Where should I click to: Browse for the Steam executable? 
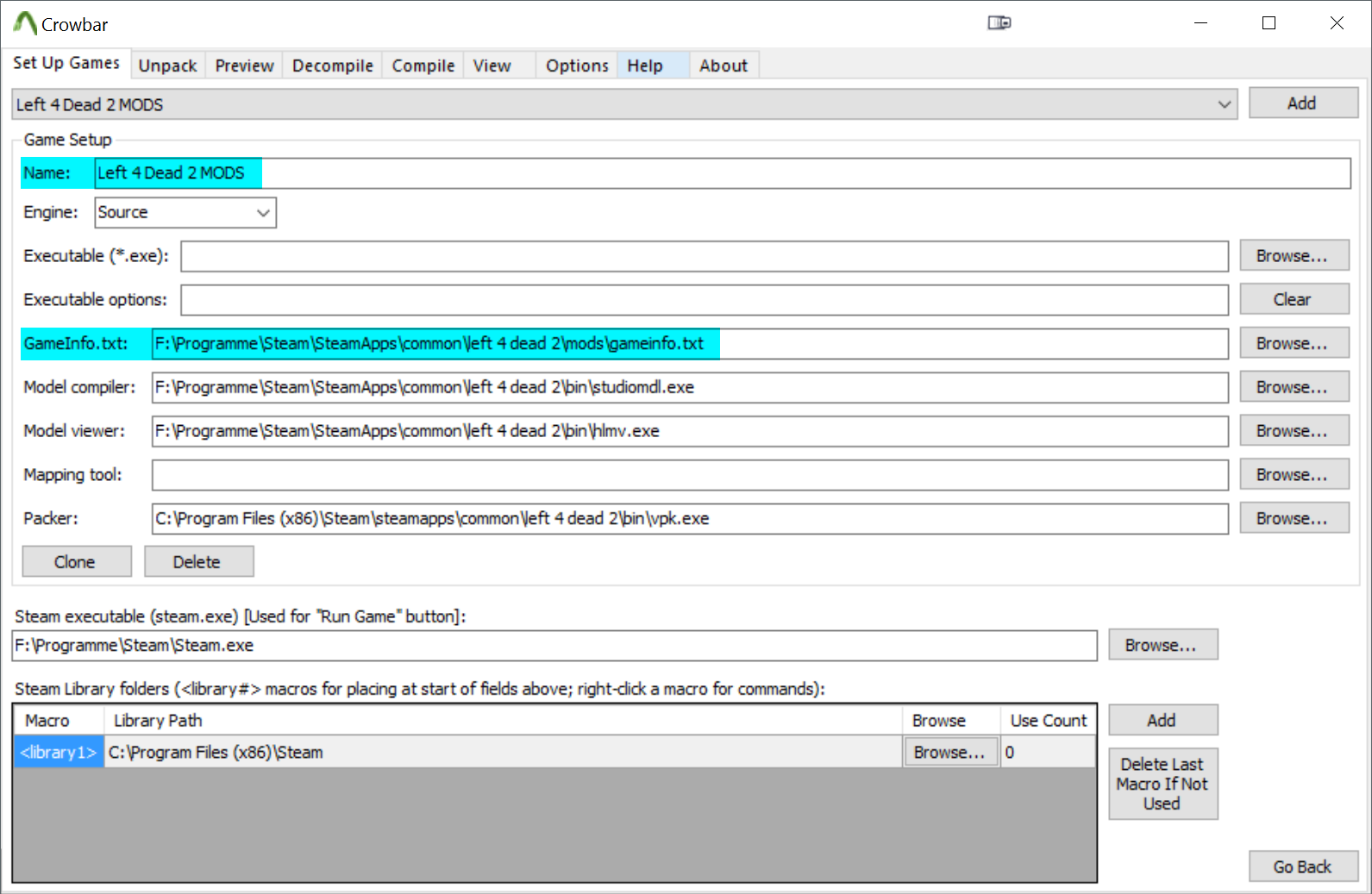(1163, 646)
